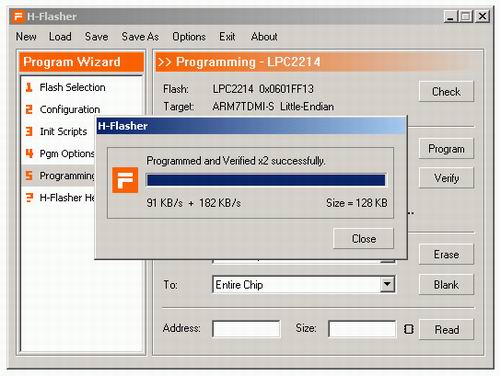Click the Erase button
Viewport: 500px width, 376px height.
[446, 254]
